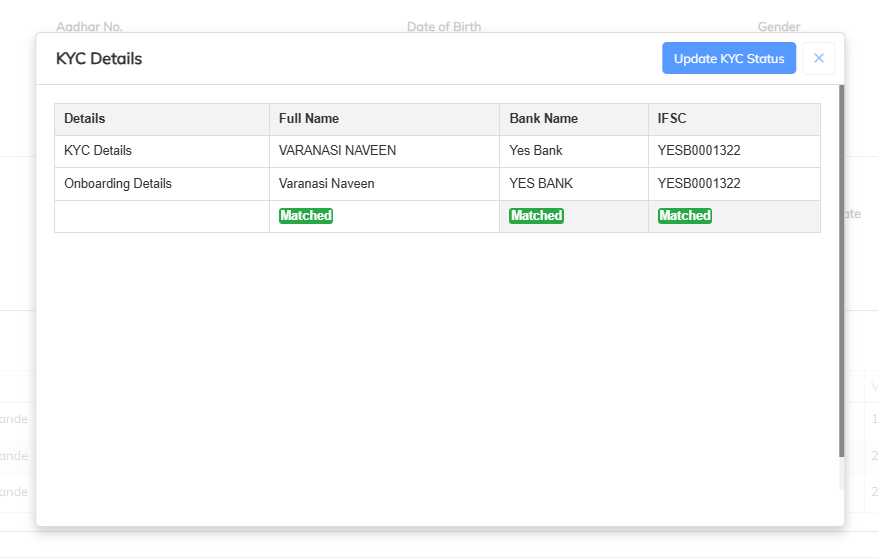Click the Details column header
This screenshot has height=559, width=878.
click(x=85, y=118)
